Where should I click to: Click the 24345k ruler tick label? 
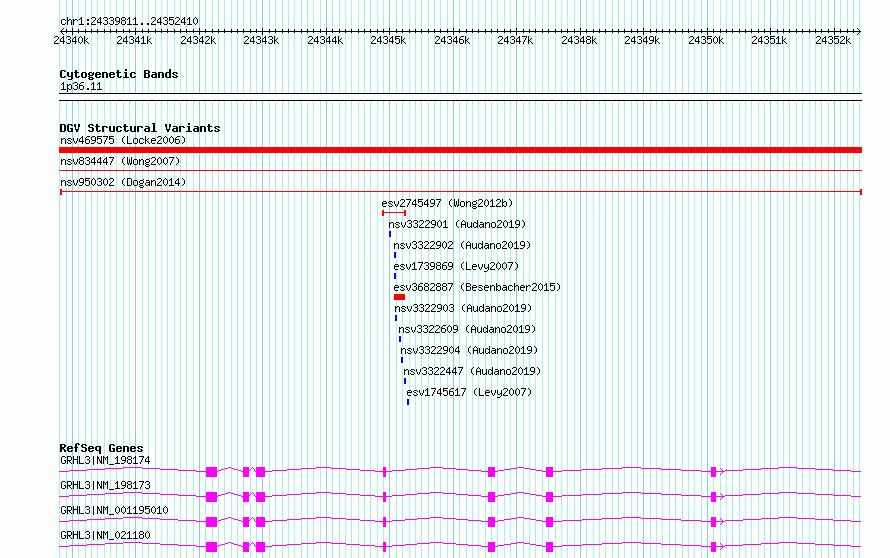[388, 40]
